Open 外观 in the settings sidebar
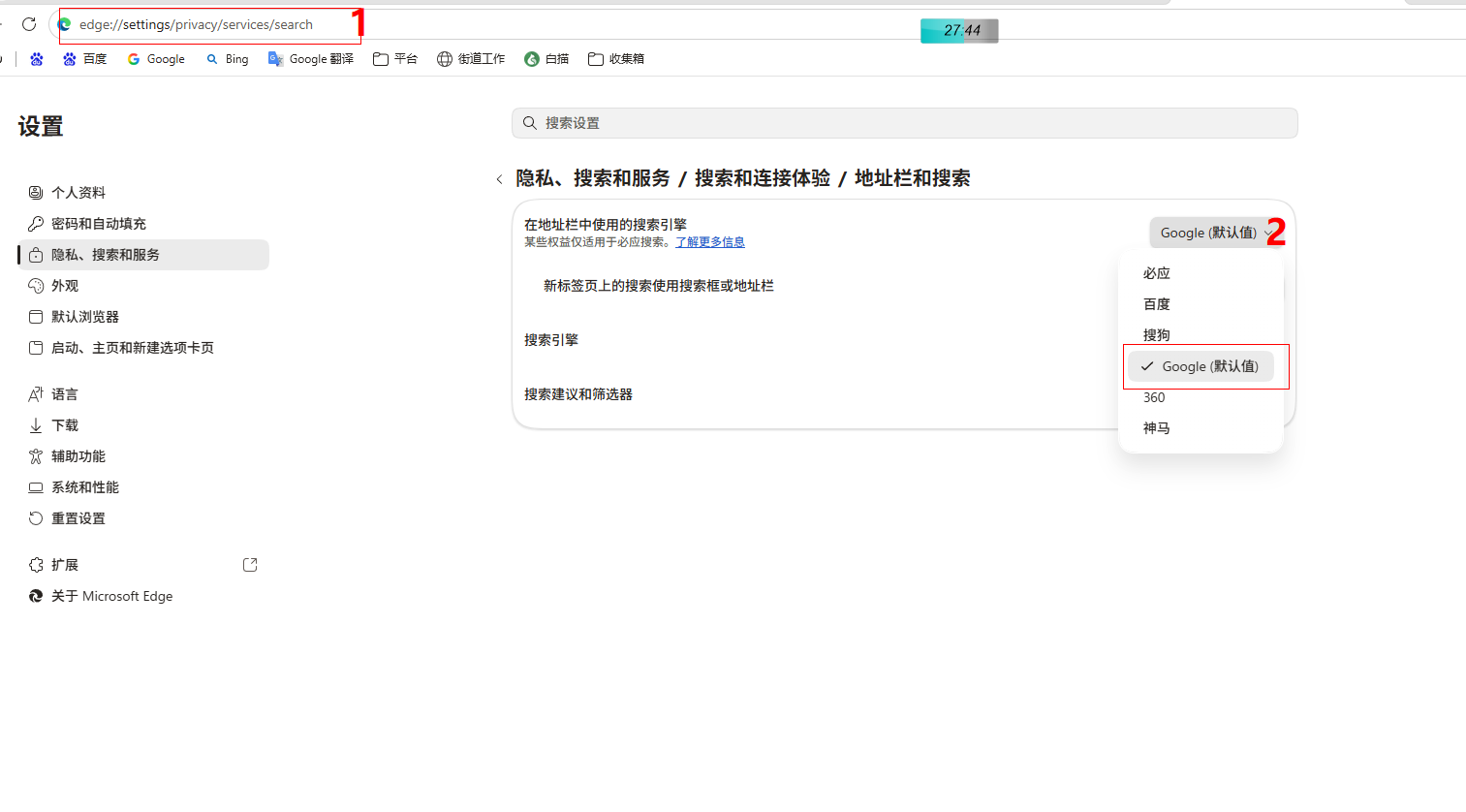This screenshot has height=812, width=1466. [x=143, y=286]
